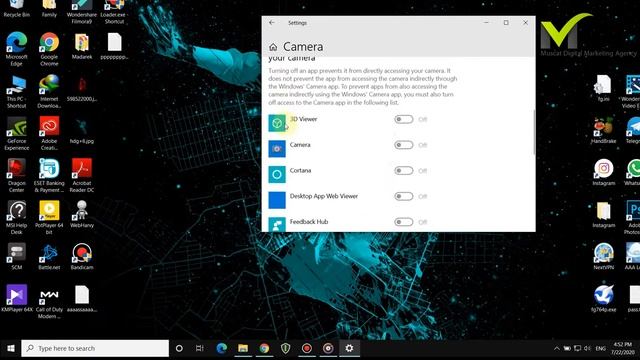Select NextVPN desktop icon

(x=604, y=257)
